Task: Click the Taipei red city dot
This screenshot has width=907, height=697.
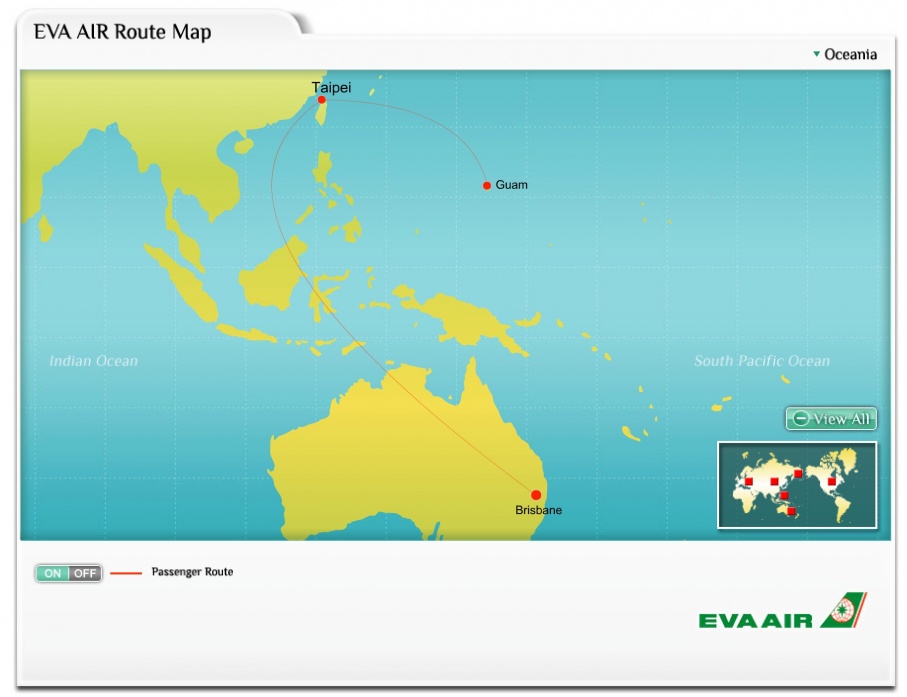Action: (x=322, y=99)
